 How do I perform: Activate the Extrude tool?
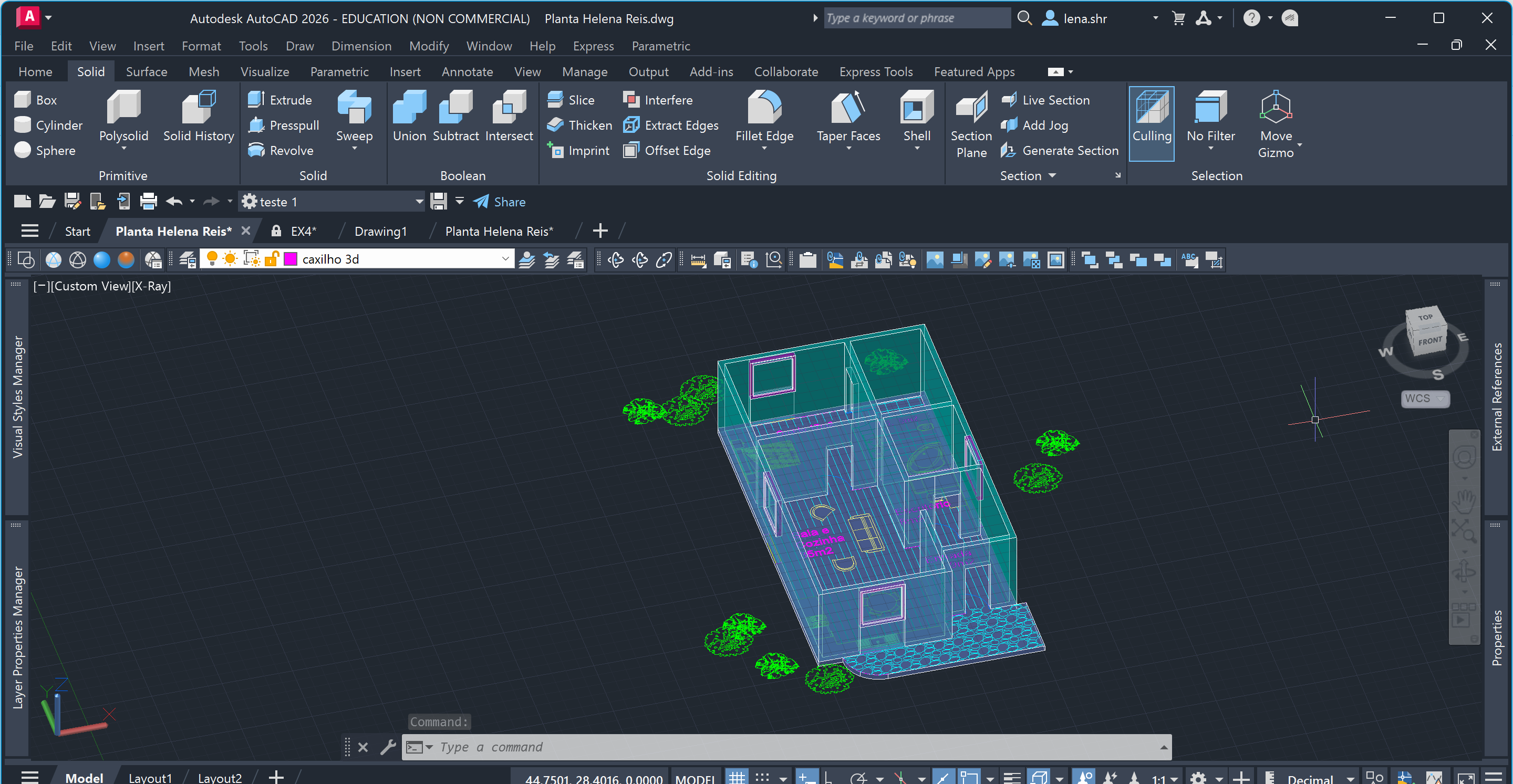pyautogui.click(x=279, y=100)
